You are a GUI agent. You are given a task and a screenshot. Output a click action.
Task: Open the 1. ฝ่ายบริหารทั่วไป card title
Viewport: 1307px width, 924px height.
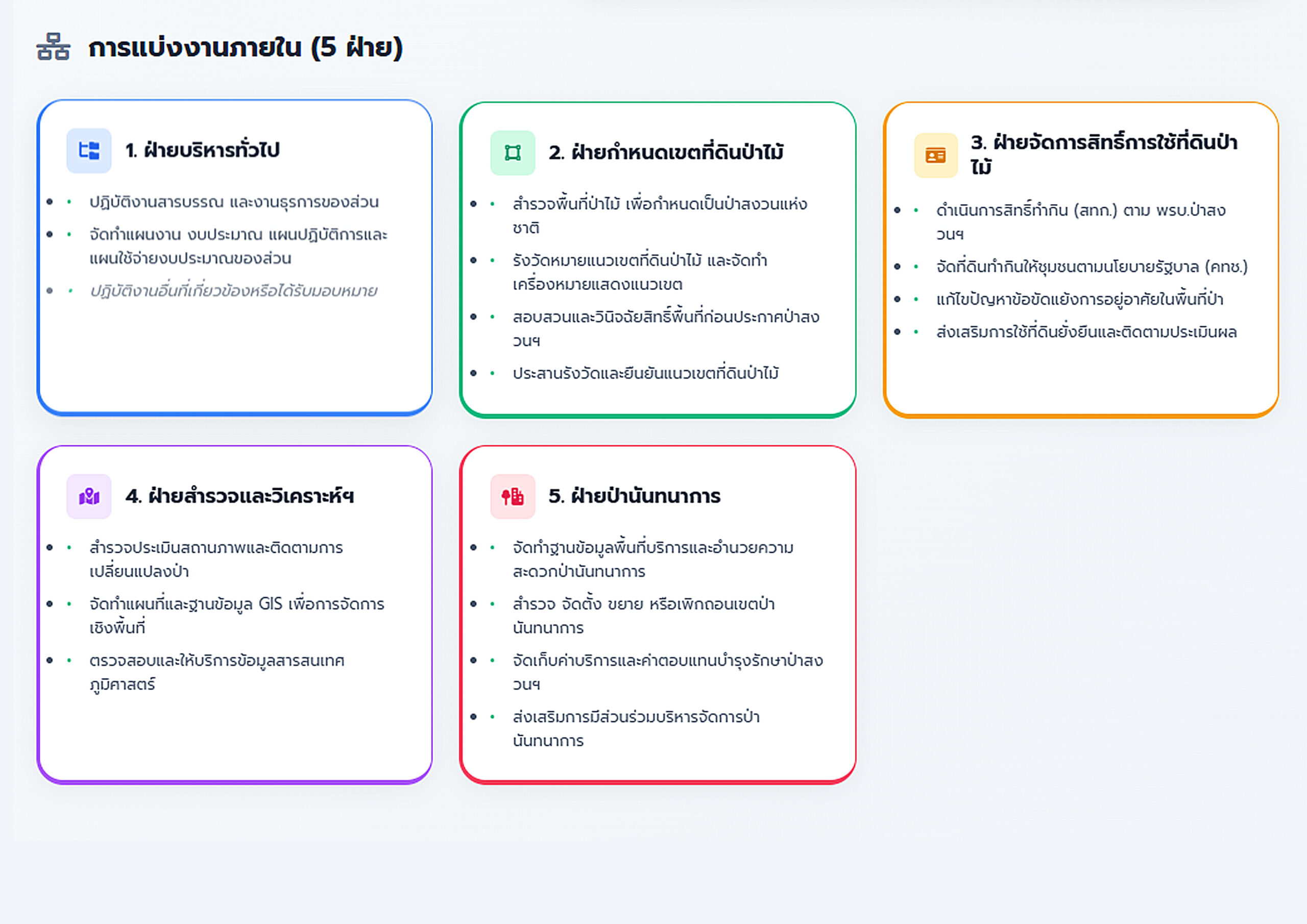click(203, 150)
